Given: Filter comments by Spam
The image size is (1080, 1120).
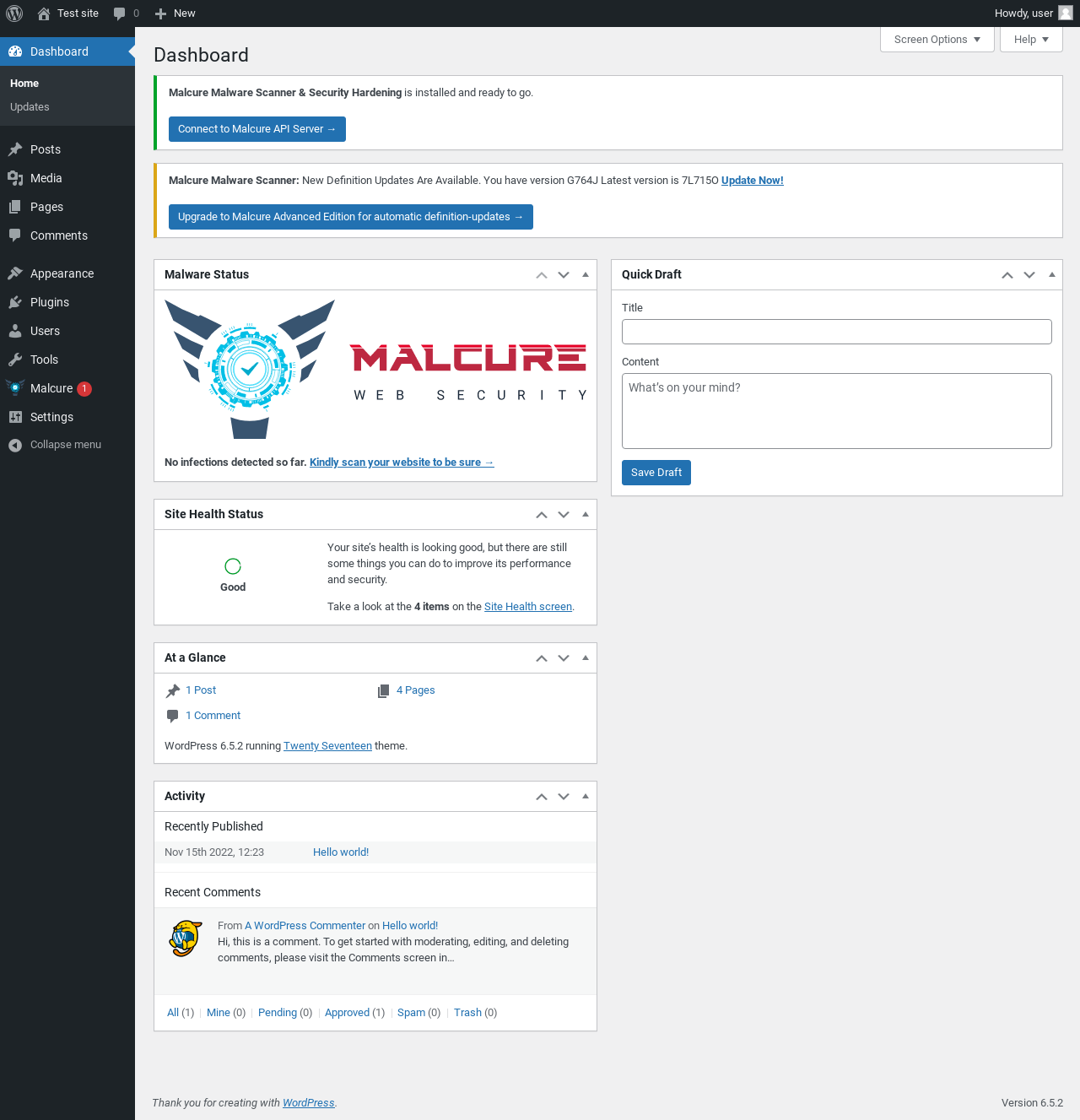Looking at the screenshot, I should [411, 1013].
